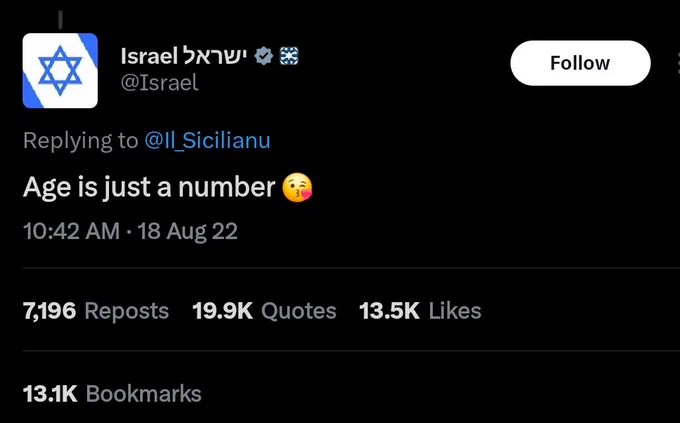Image resolution: width=680 pixels, height=423 pixels.
Task: Click the affiliation badge beside the verified checkmark
Action: click(x=287, y=56)
